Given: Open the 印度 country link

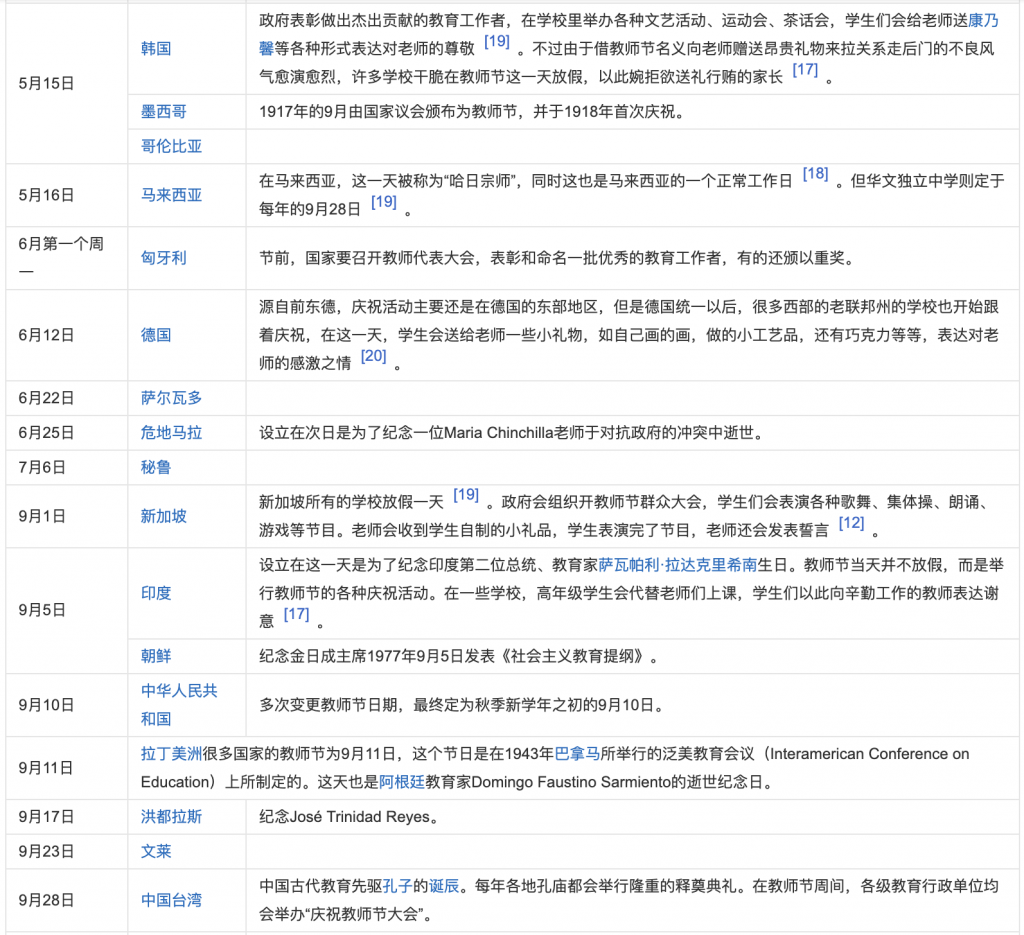Looking at the screenshot, I should click(155, 593).
